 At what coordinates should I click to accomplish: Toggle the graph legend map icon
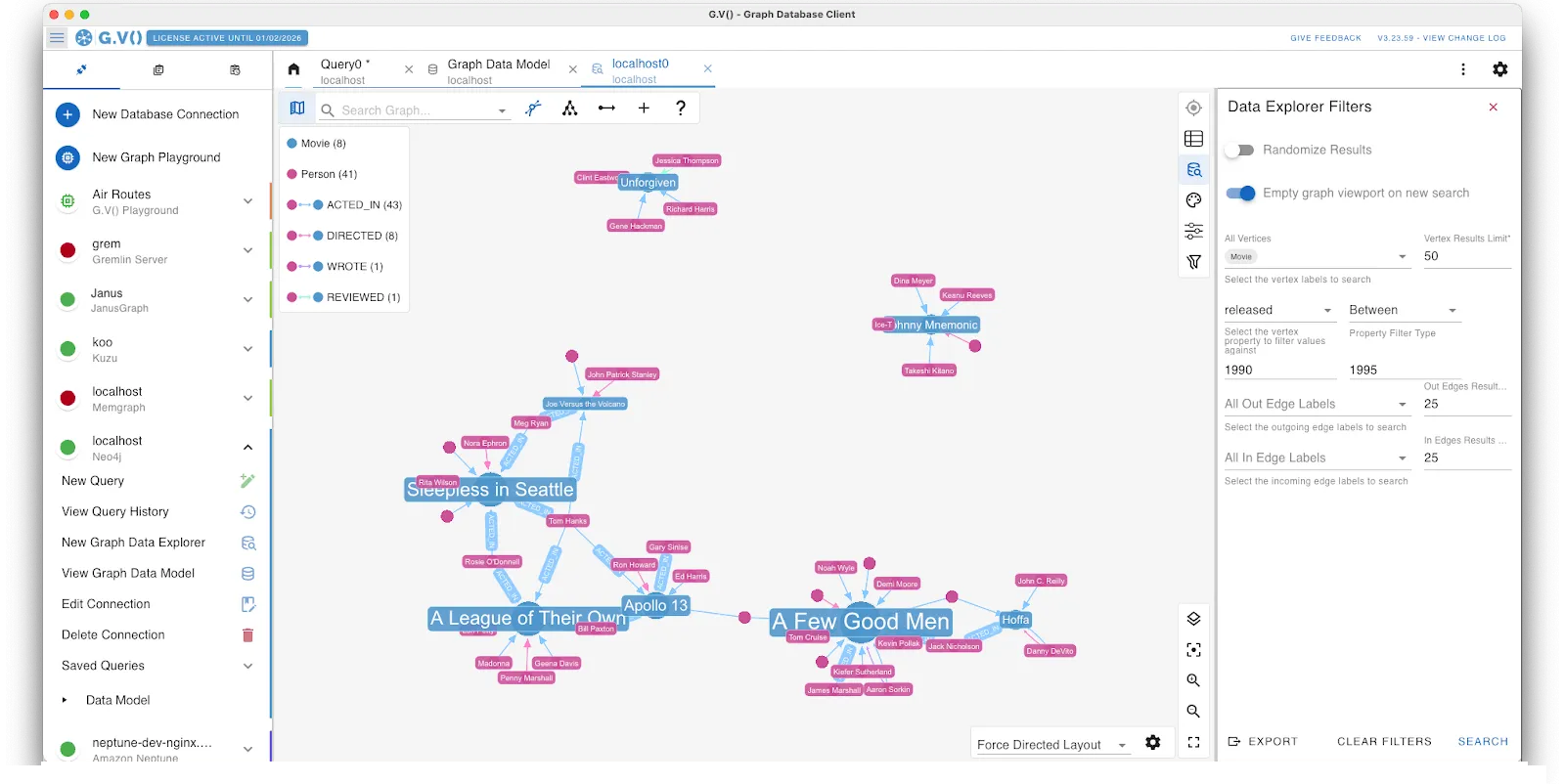click(297, 109)
